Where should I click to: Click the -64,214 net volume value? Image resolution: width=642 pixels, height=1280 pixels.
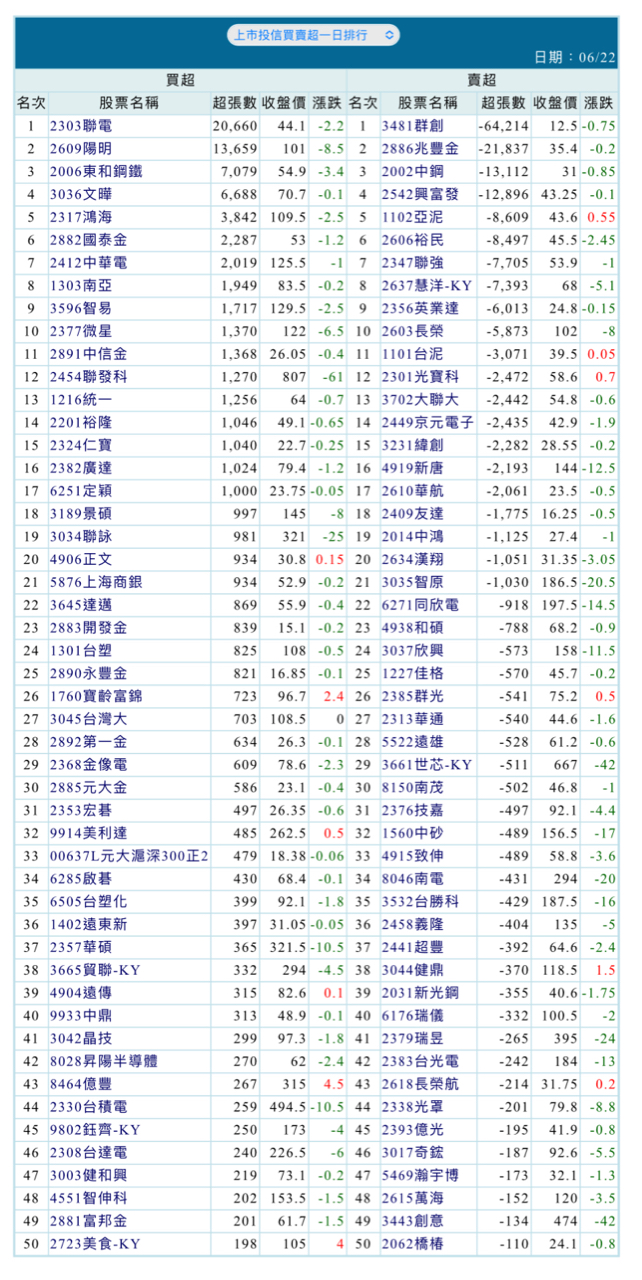tap(503, 127)
